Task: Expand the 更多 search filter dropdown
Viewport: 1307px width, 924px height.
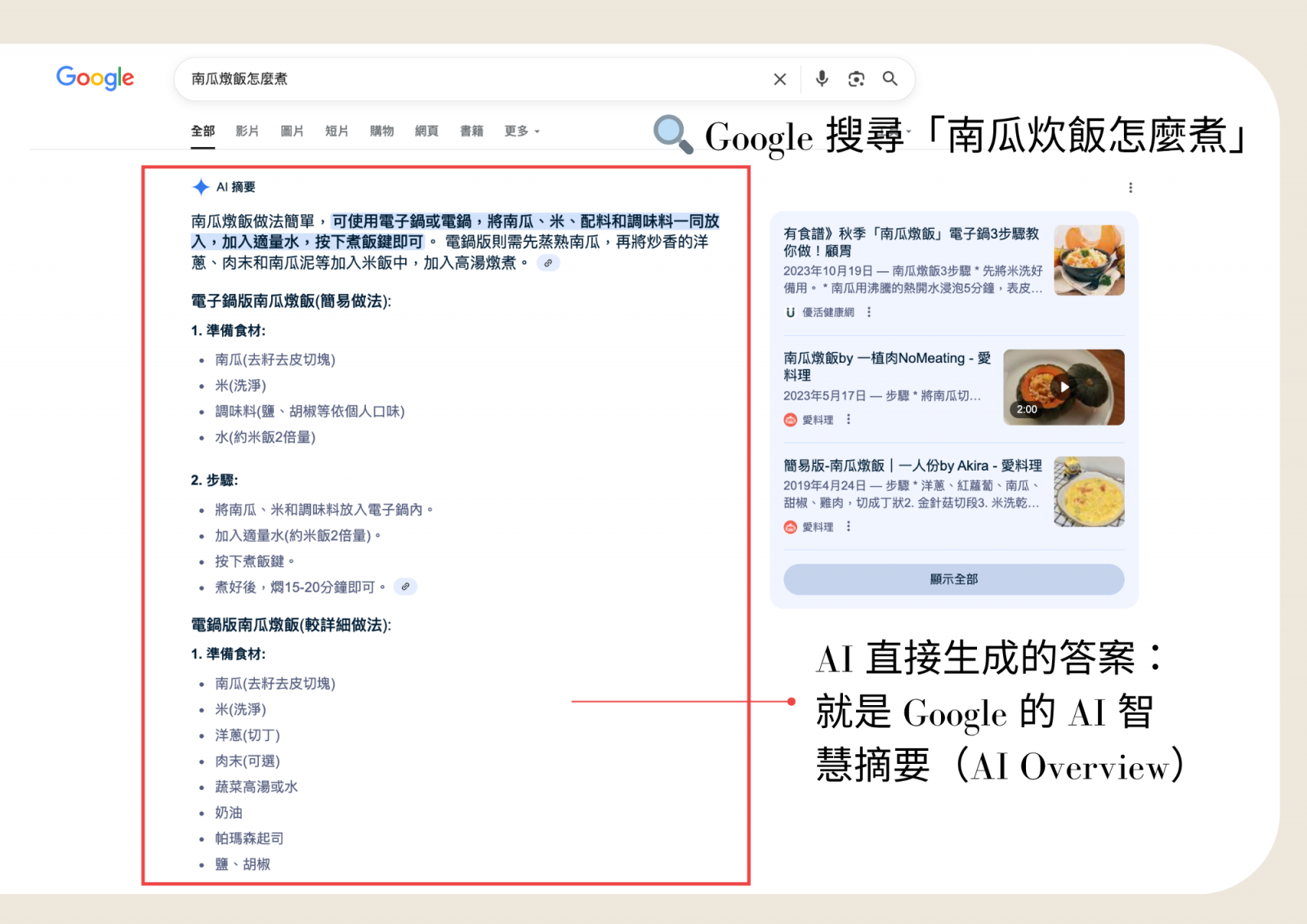Action: [521, 131]
